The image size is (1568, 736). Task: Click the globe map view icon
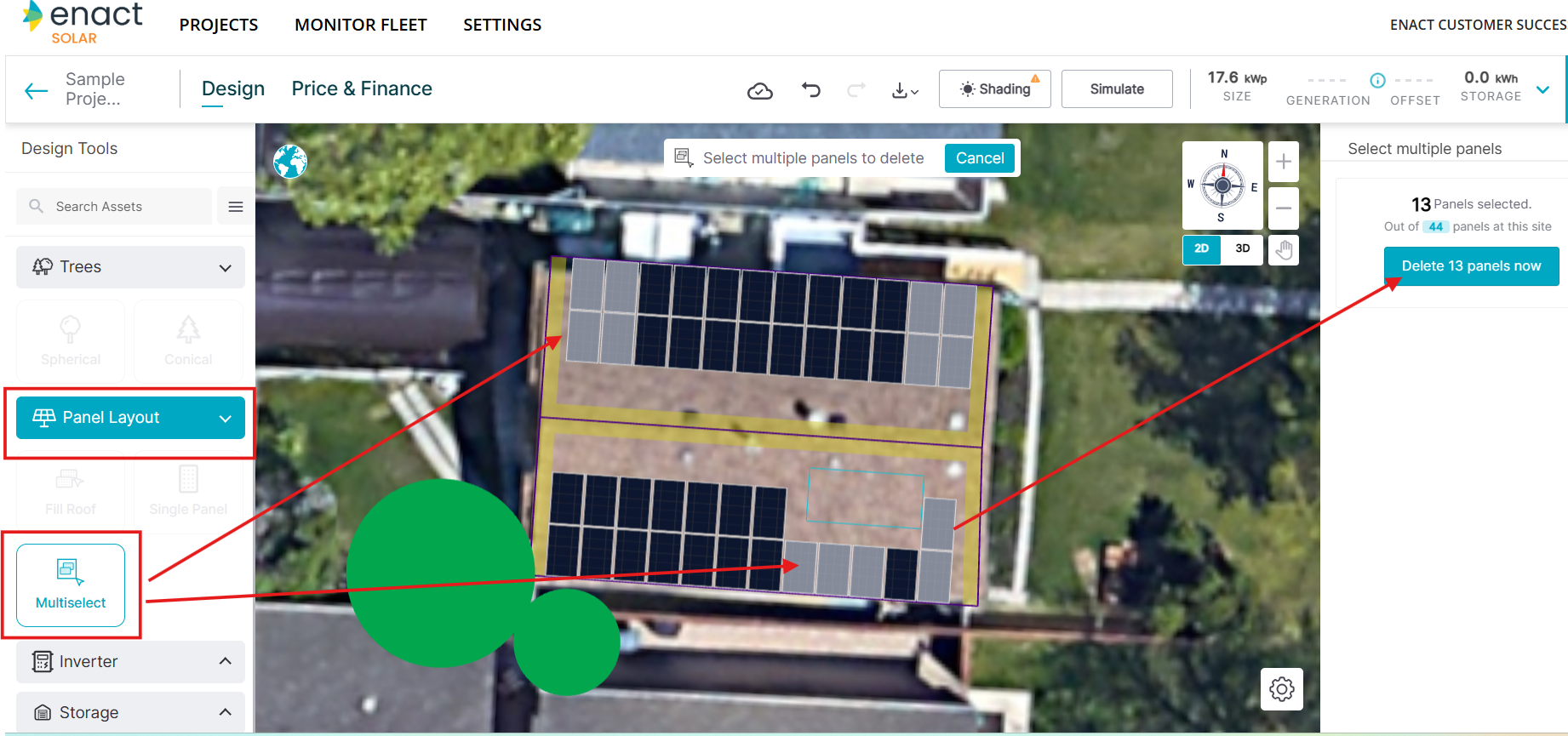(290, 161)
